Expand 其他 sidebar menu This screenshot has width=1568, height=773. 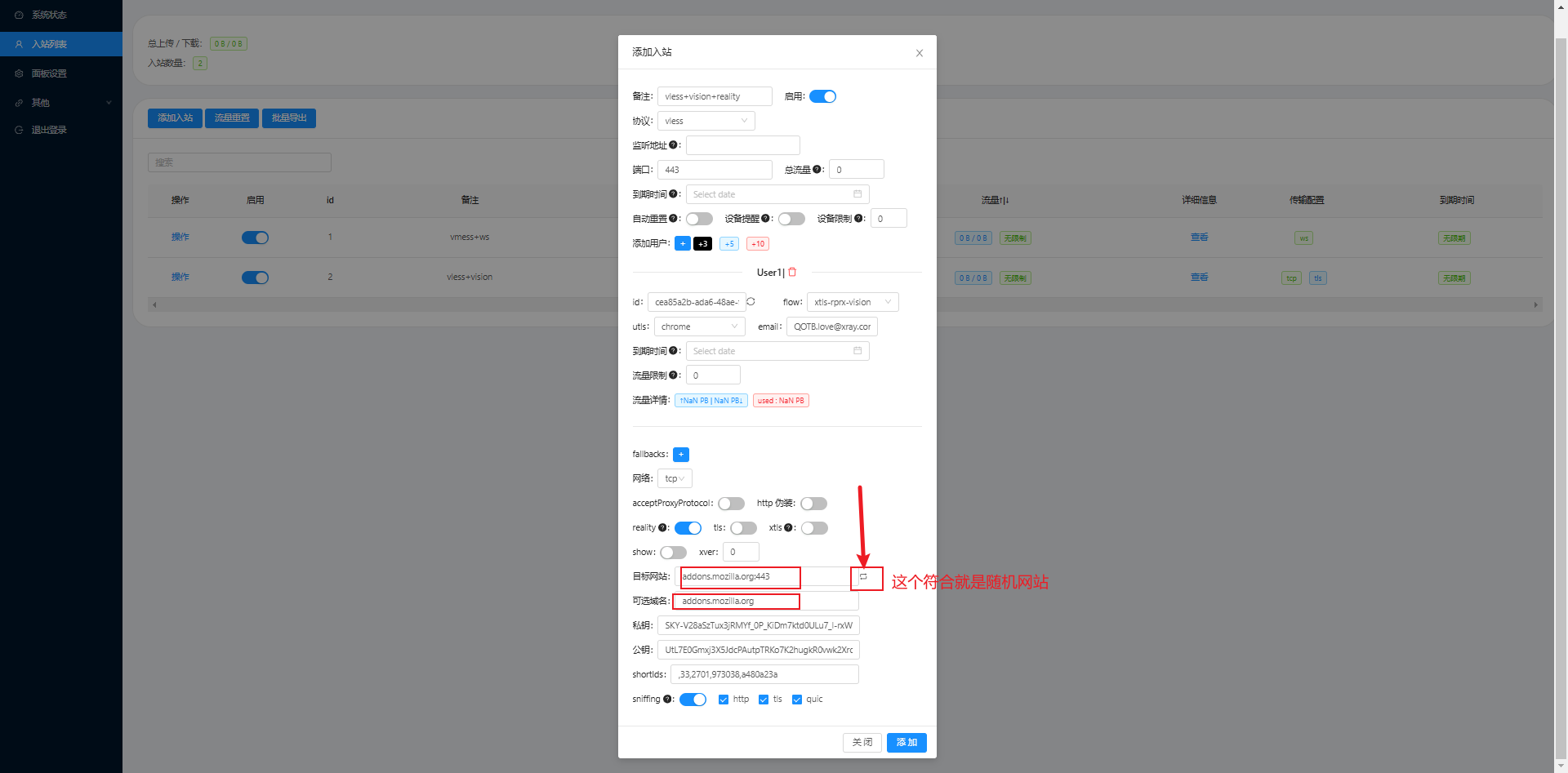click(61, 103)
